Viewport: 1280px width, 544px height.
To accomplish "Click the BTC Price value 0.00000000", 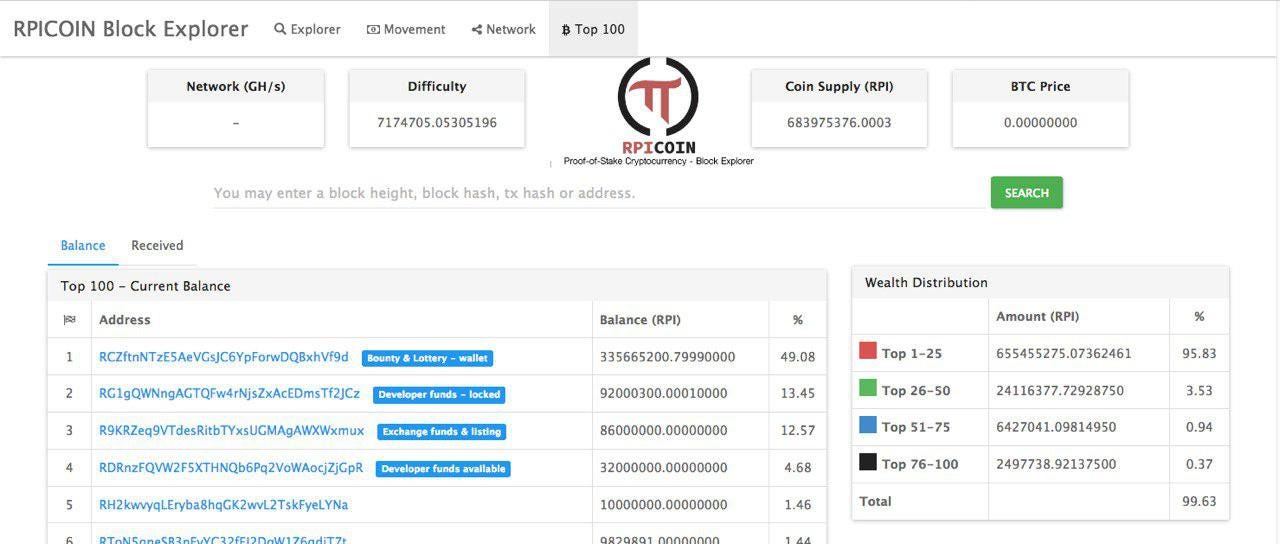I will pos(1040,123).
